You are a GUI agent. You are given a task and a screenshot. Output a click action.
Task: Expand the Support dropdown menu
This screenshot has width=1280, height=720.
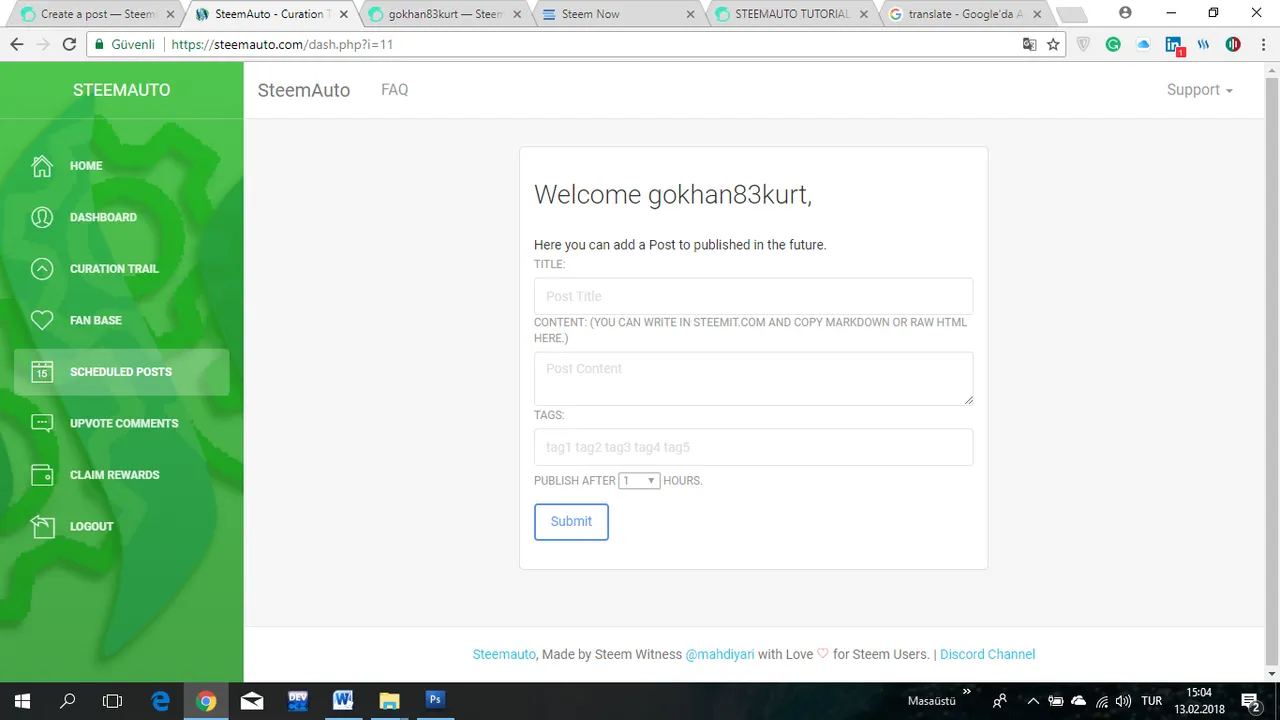point(1200,90)
